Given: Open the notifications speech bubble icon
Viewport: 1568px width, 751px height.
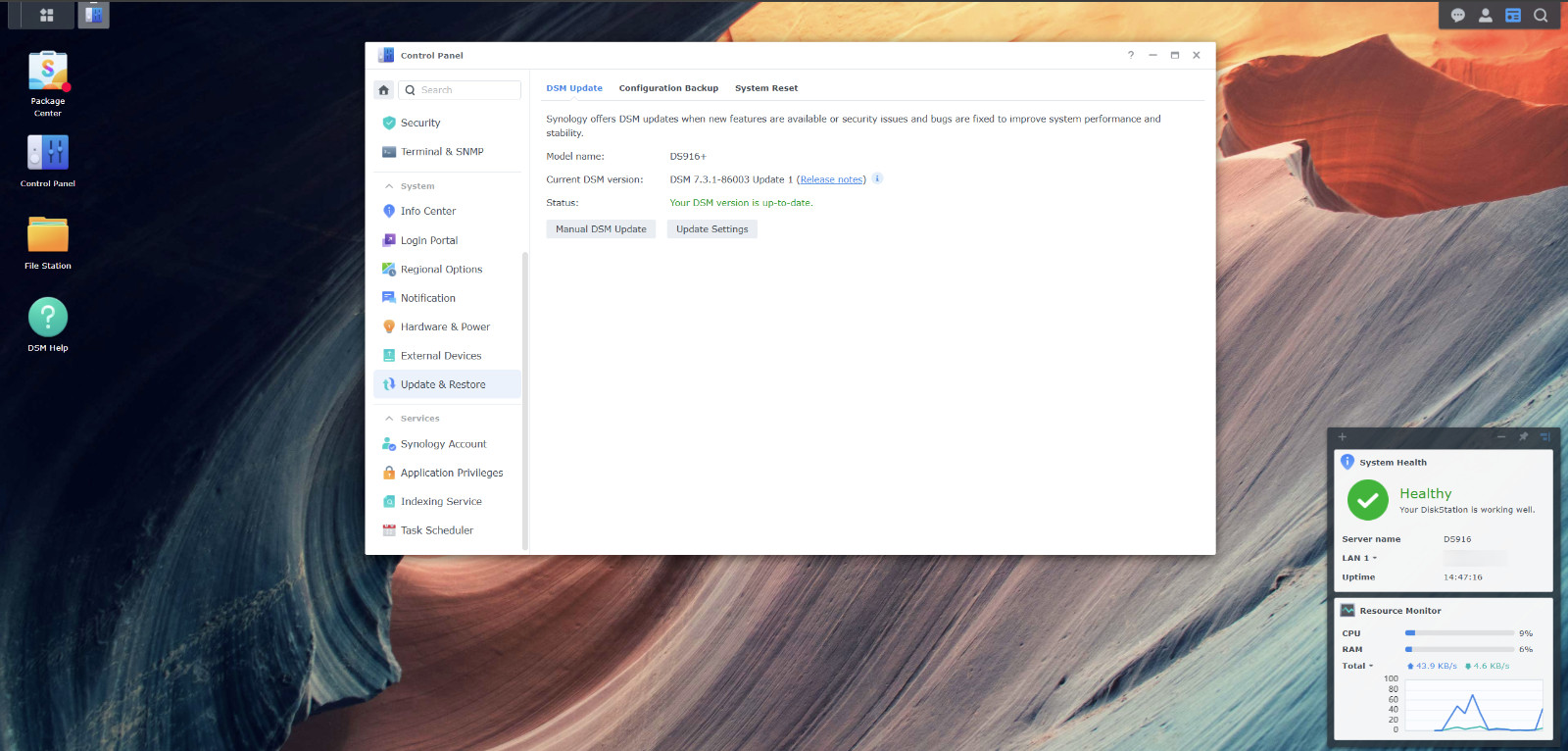Looking at the screenshot, I should [1457, 15].
